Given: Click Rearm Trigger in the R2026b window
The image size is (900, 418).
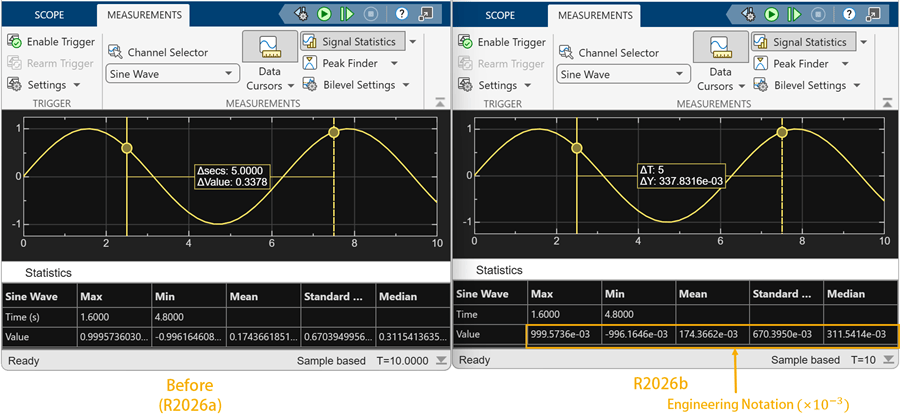Looking at the screenshot, I should tap(502, 64).
